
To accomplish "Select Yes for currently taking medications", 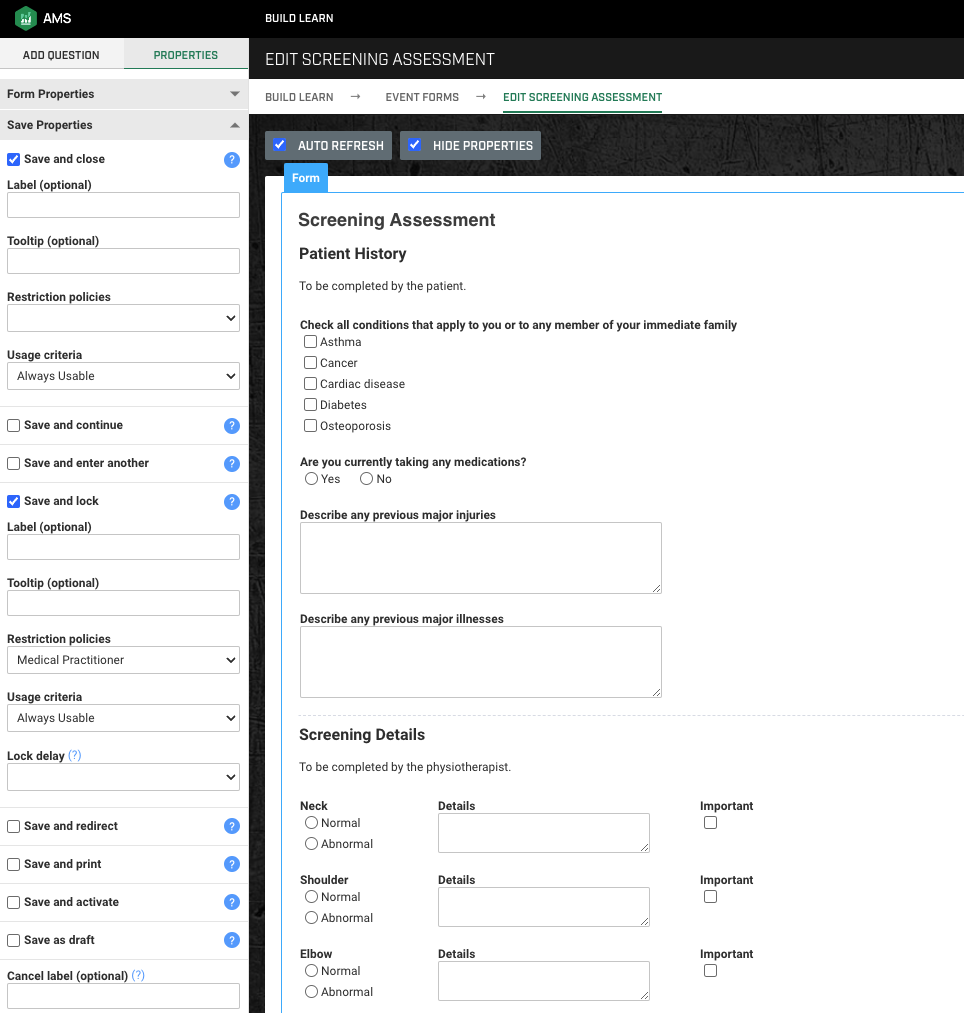I will tap(311, 479).
